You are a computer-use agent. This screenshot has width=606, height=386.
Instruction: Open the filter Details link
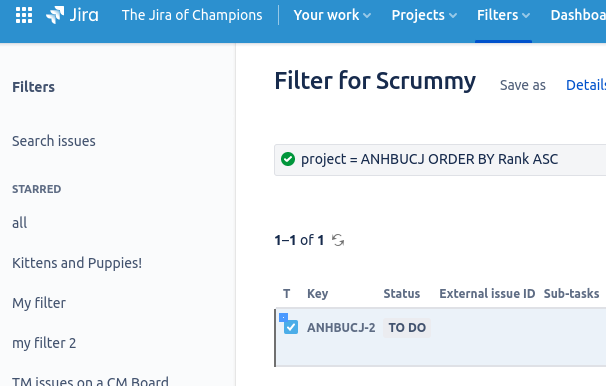coord(586,85)
